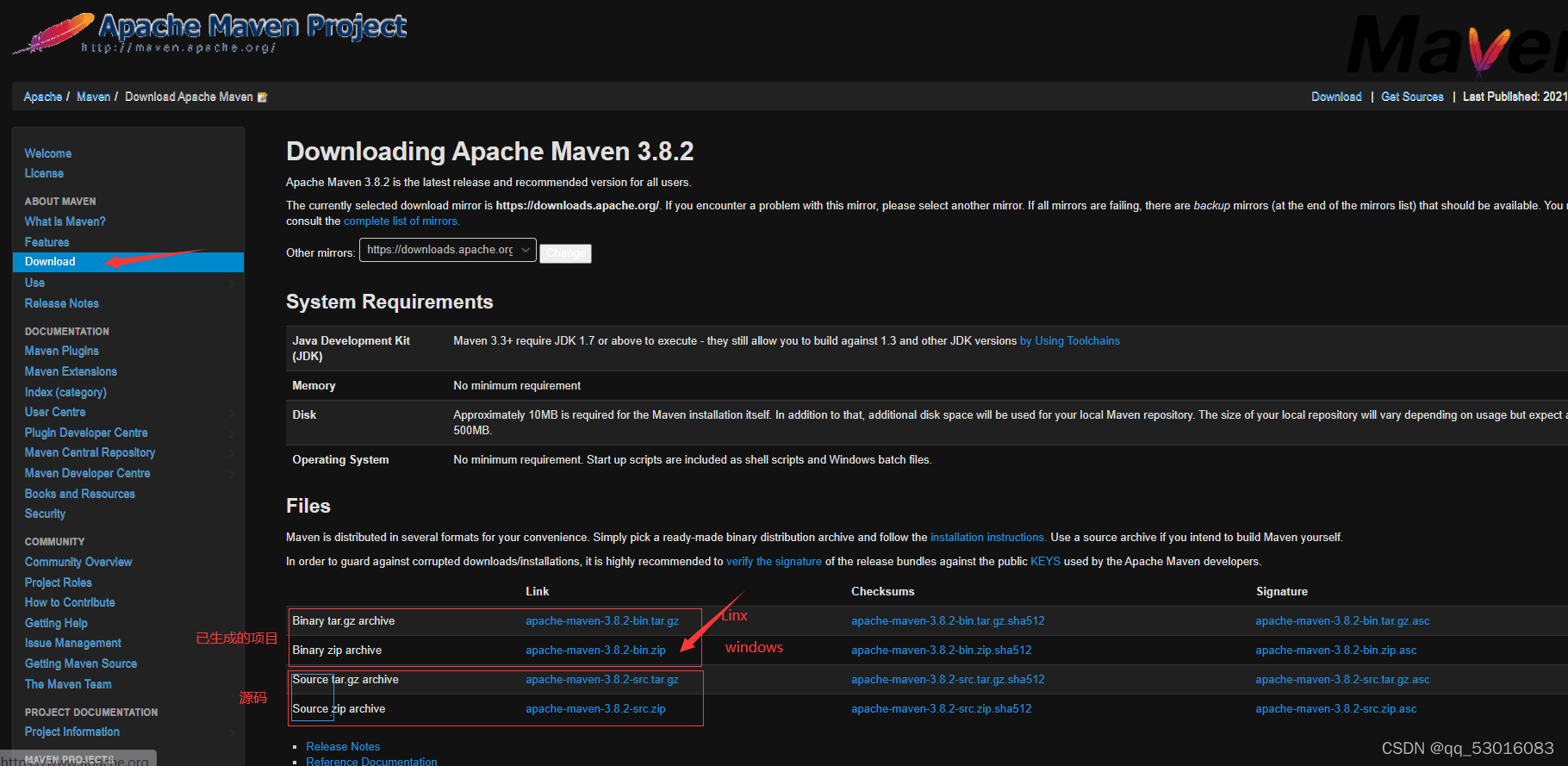Open Maven Extensions documentation link

click(x=71, y=371)
